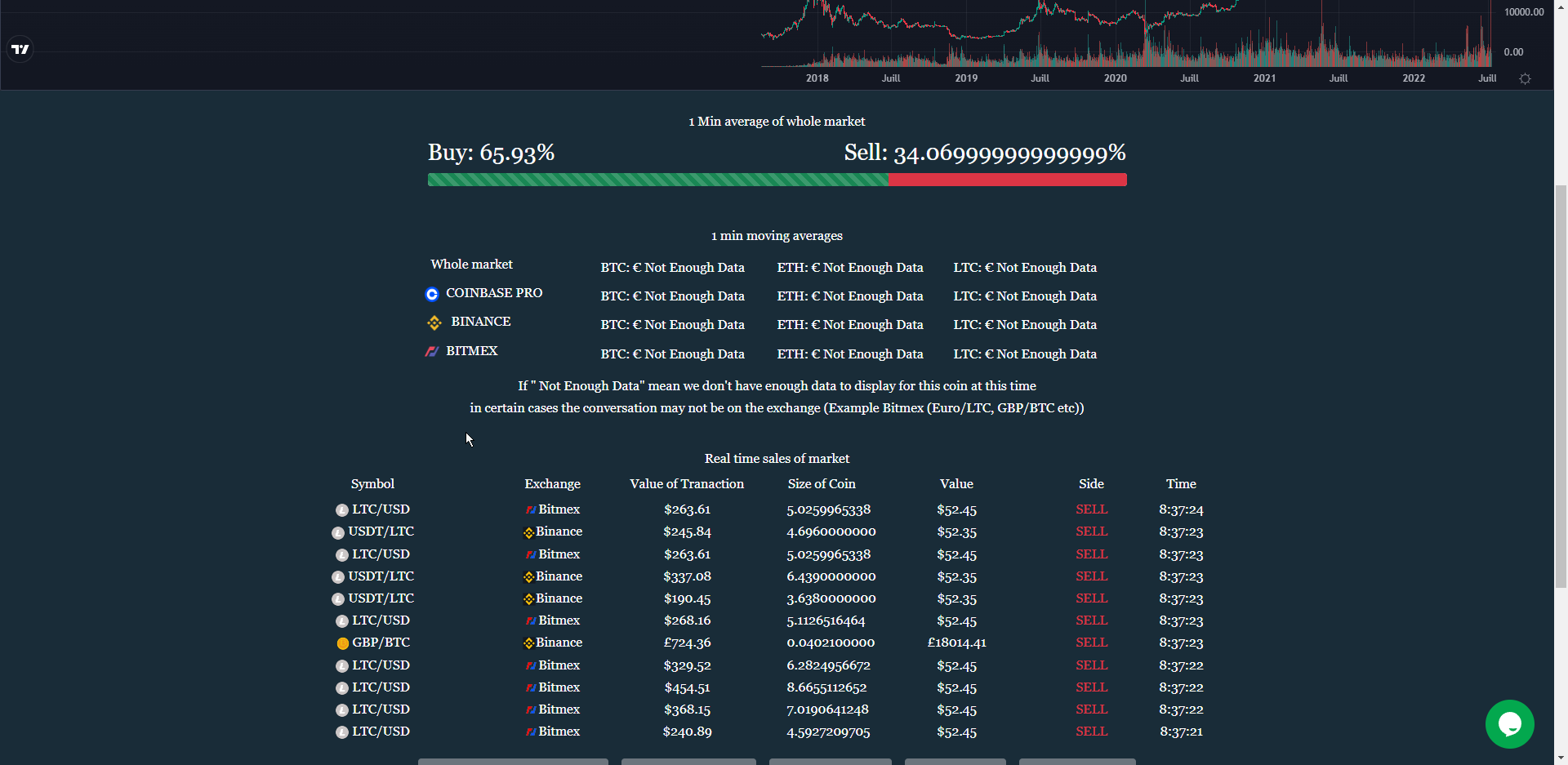Click Bitmex icon in the $240.89 row
Viewport: 1568px width, 765px height.
(531, 732)
